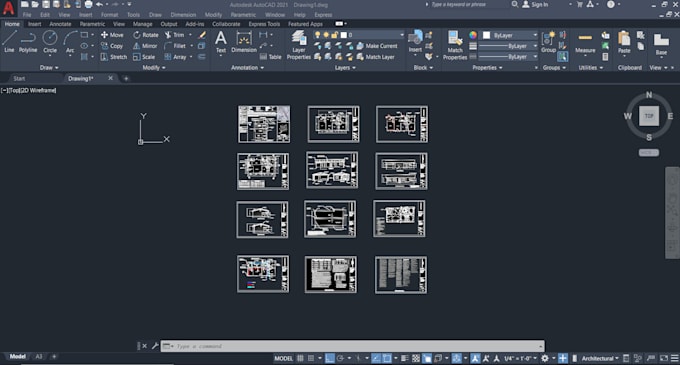The height and width of the screenshot is (365, 680).
Task: Click the Insert block tool
Action: coord(415,42)
